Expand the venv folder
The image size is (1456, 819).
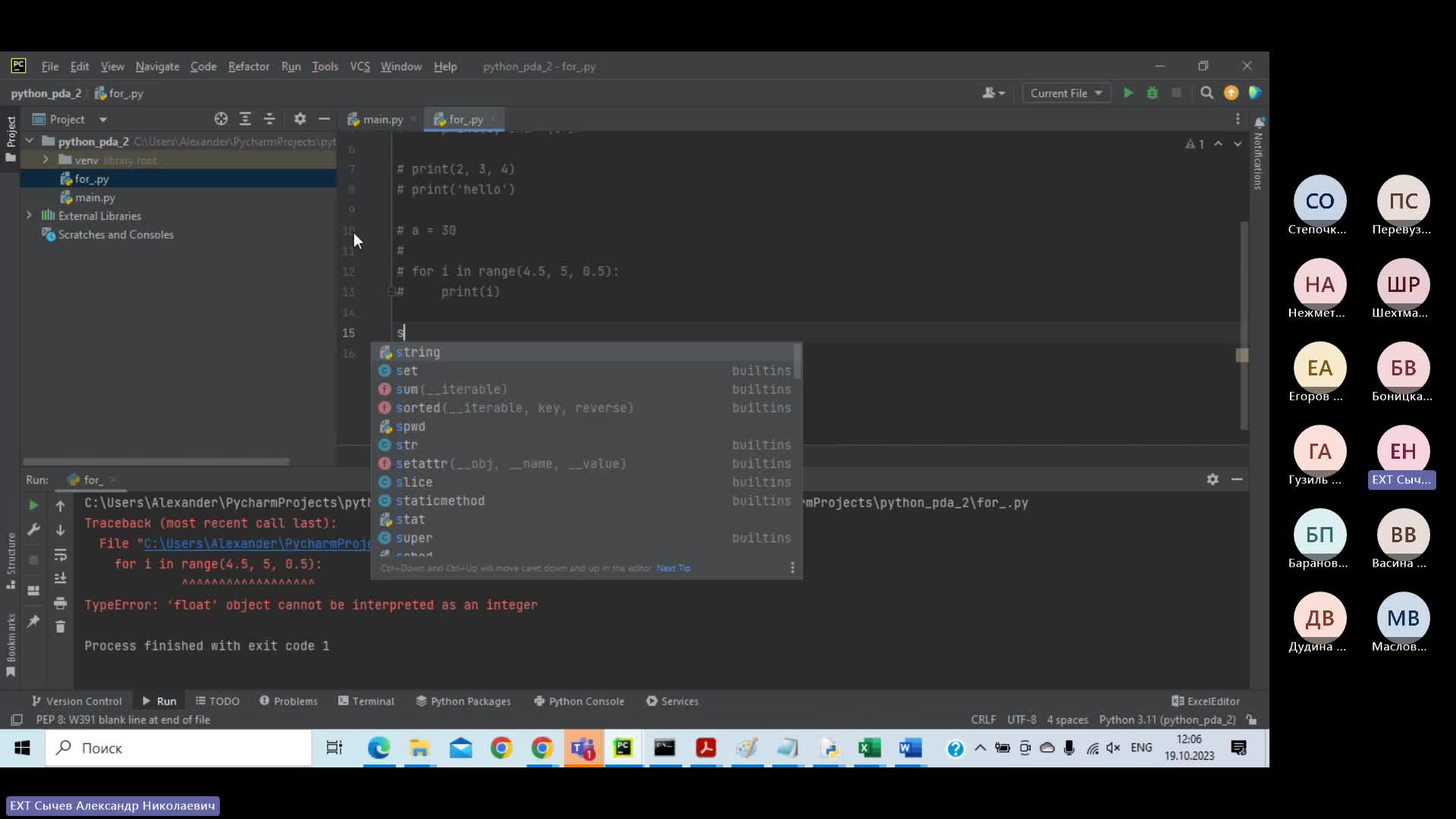46,160
